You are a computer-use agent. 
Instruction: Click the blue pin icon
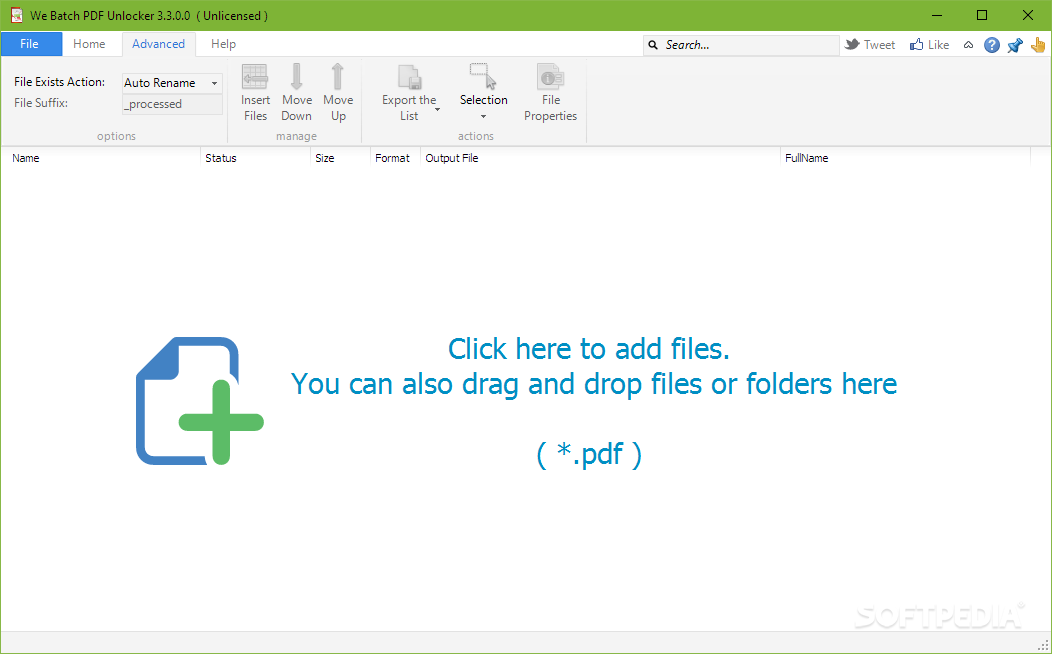click(x=1014, y=45)
